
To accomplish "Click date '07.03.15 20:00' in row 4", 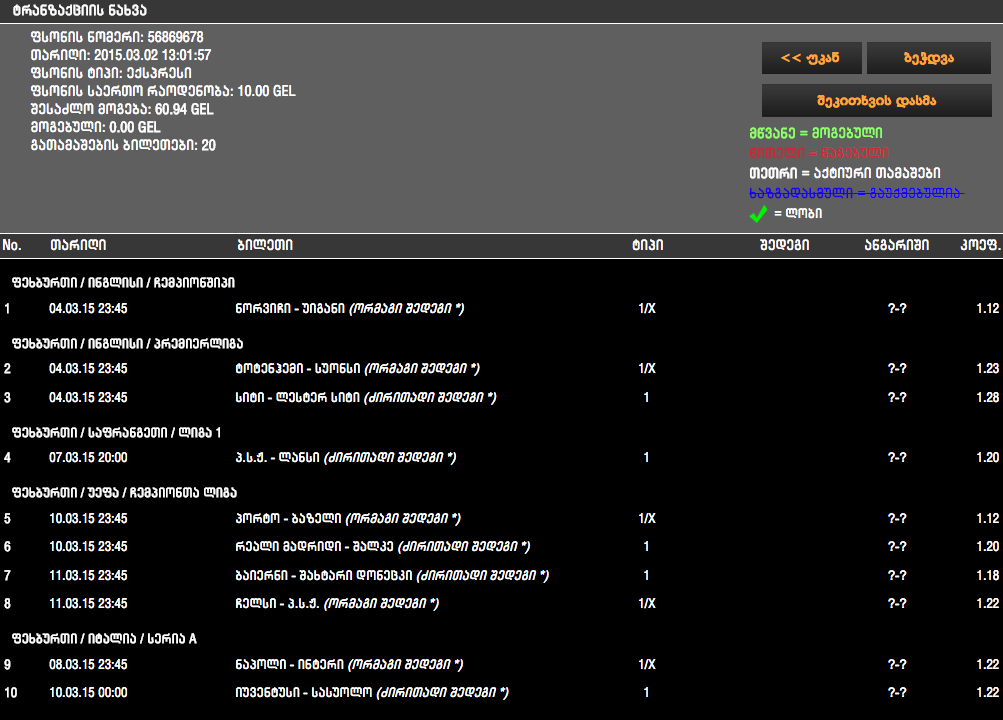I will click(x=88, y=458).
